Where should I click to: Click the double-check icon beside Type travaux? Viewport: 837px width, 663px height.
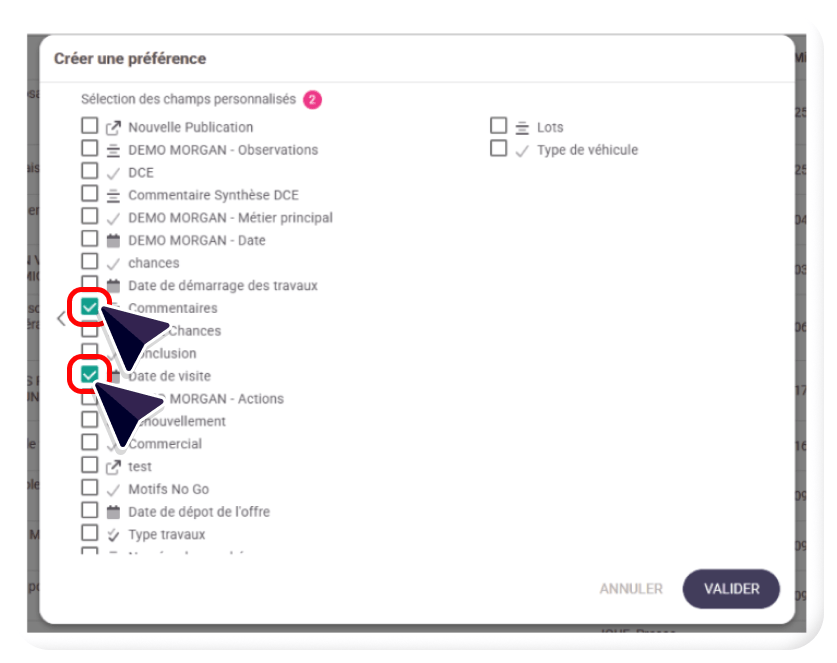(x=113, y=534)
